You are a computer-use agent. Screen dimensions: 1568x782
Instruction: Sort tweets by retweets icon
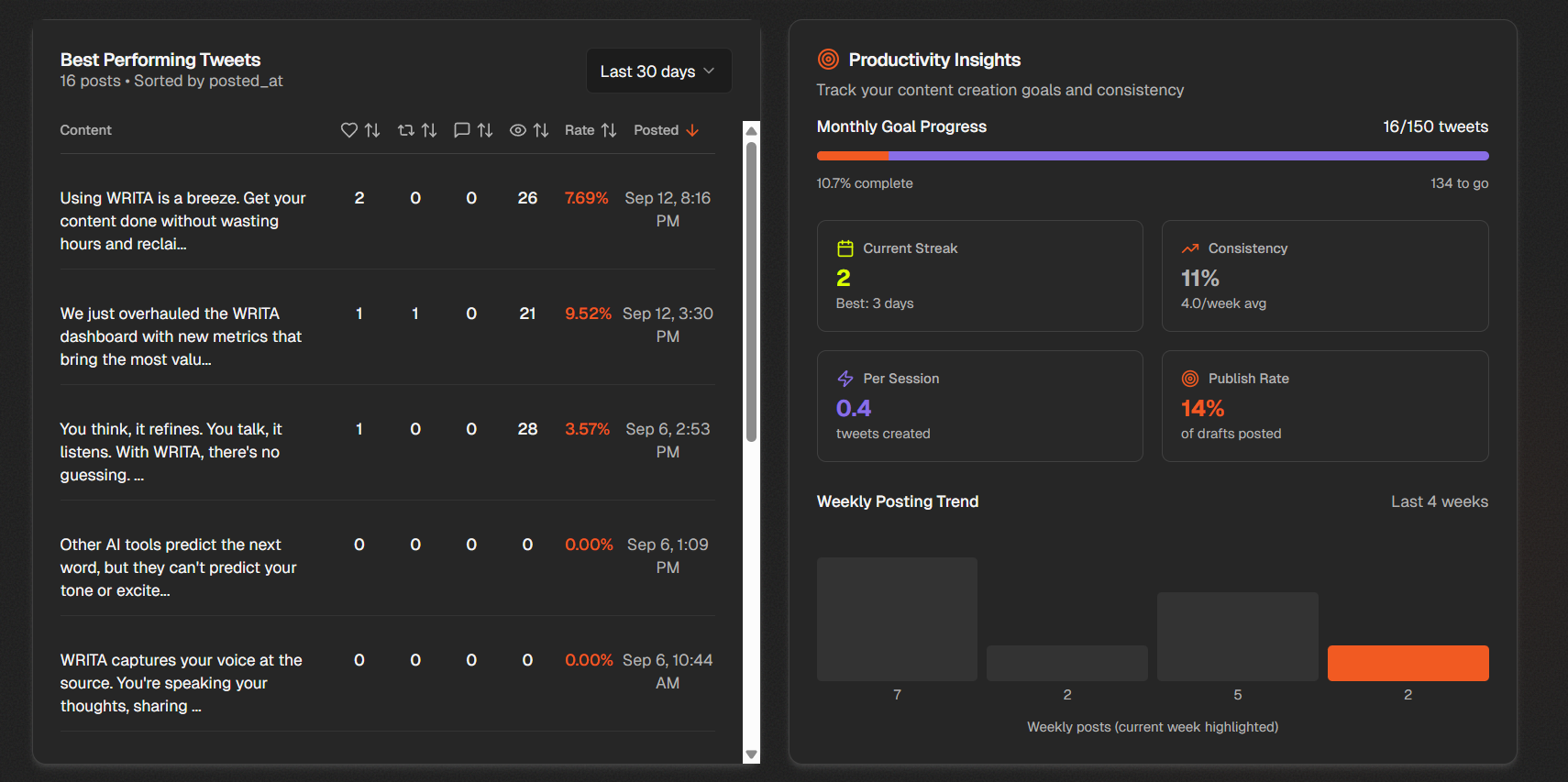click(x=416, y=130)
